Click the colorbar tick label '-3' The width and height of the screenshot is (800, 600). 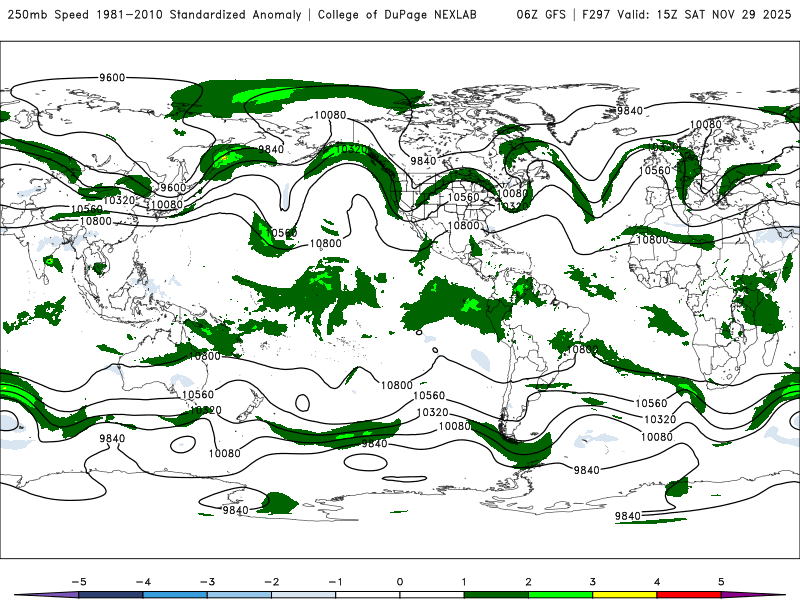[207, 582]
